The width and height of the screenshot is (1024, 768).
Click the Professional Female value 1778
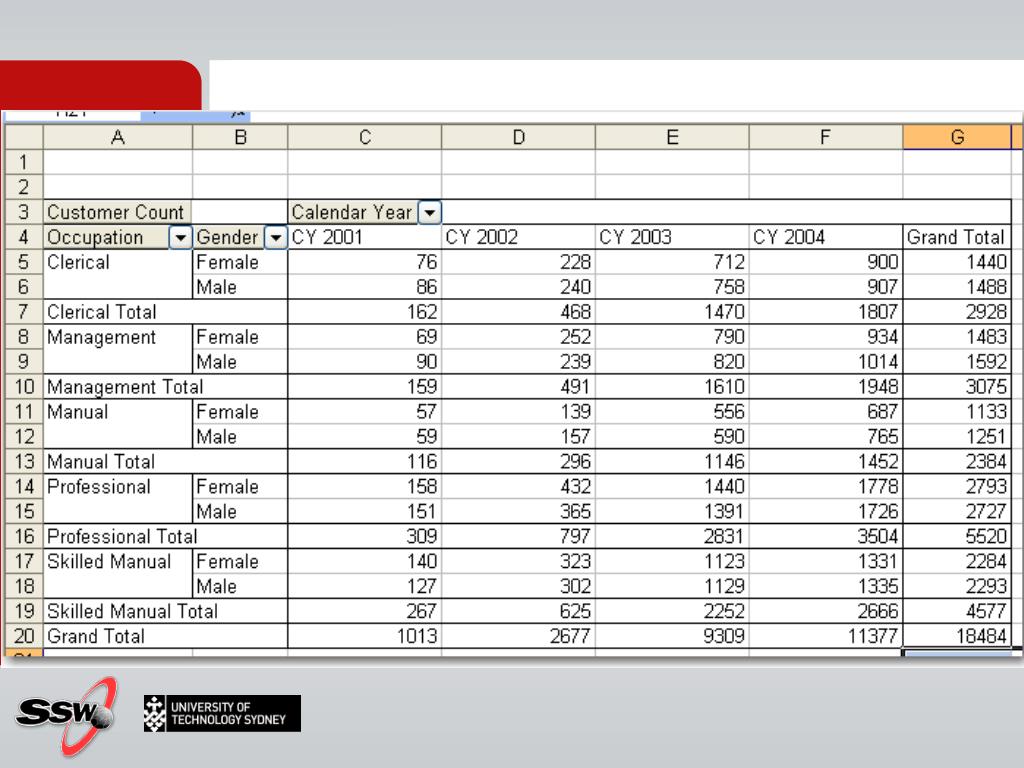[826, 487]
